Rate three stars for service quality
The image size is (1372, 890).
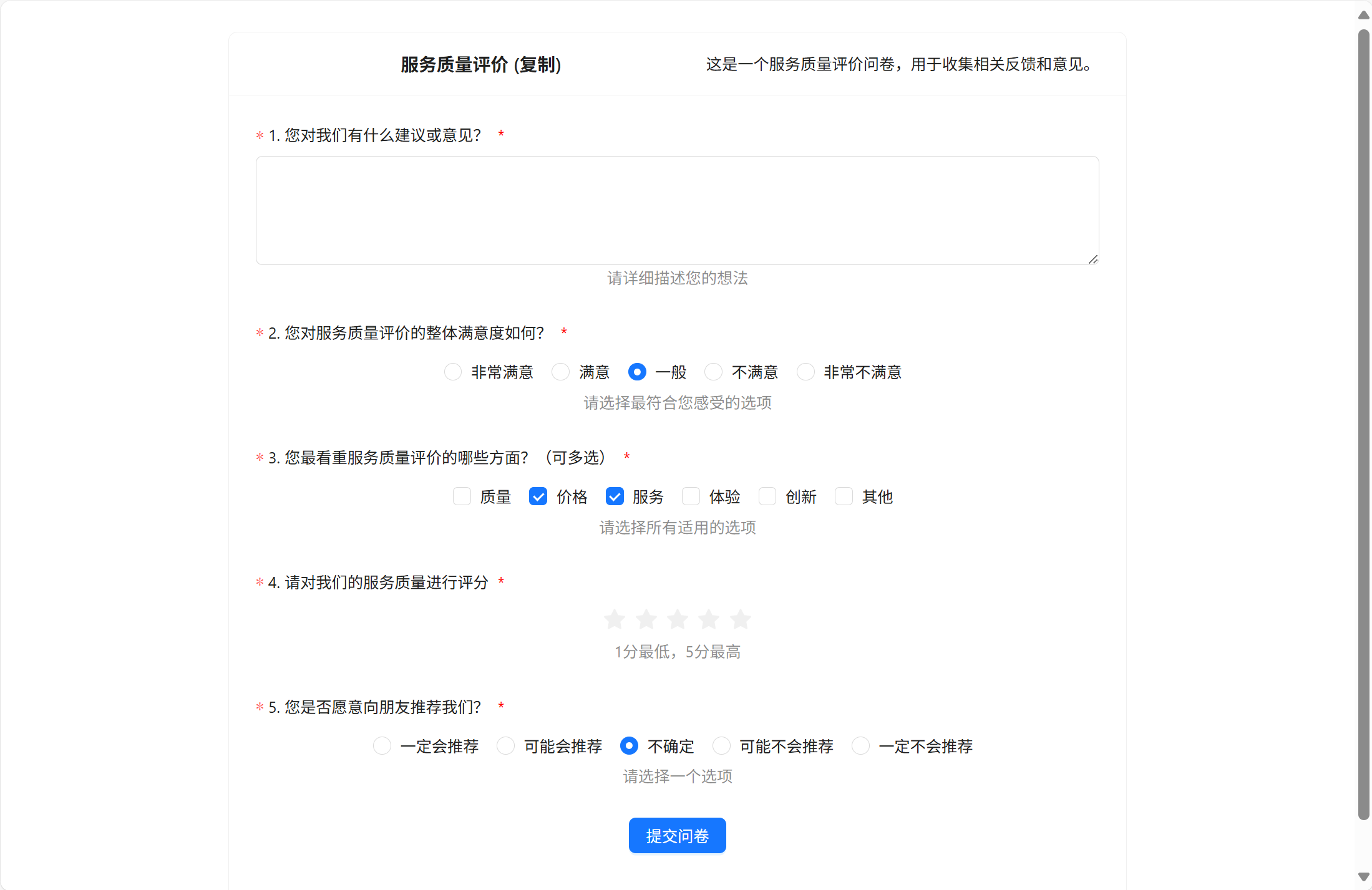tap(677, 619)
